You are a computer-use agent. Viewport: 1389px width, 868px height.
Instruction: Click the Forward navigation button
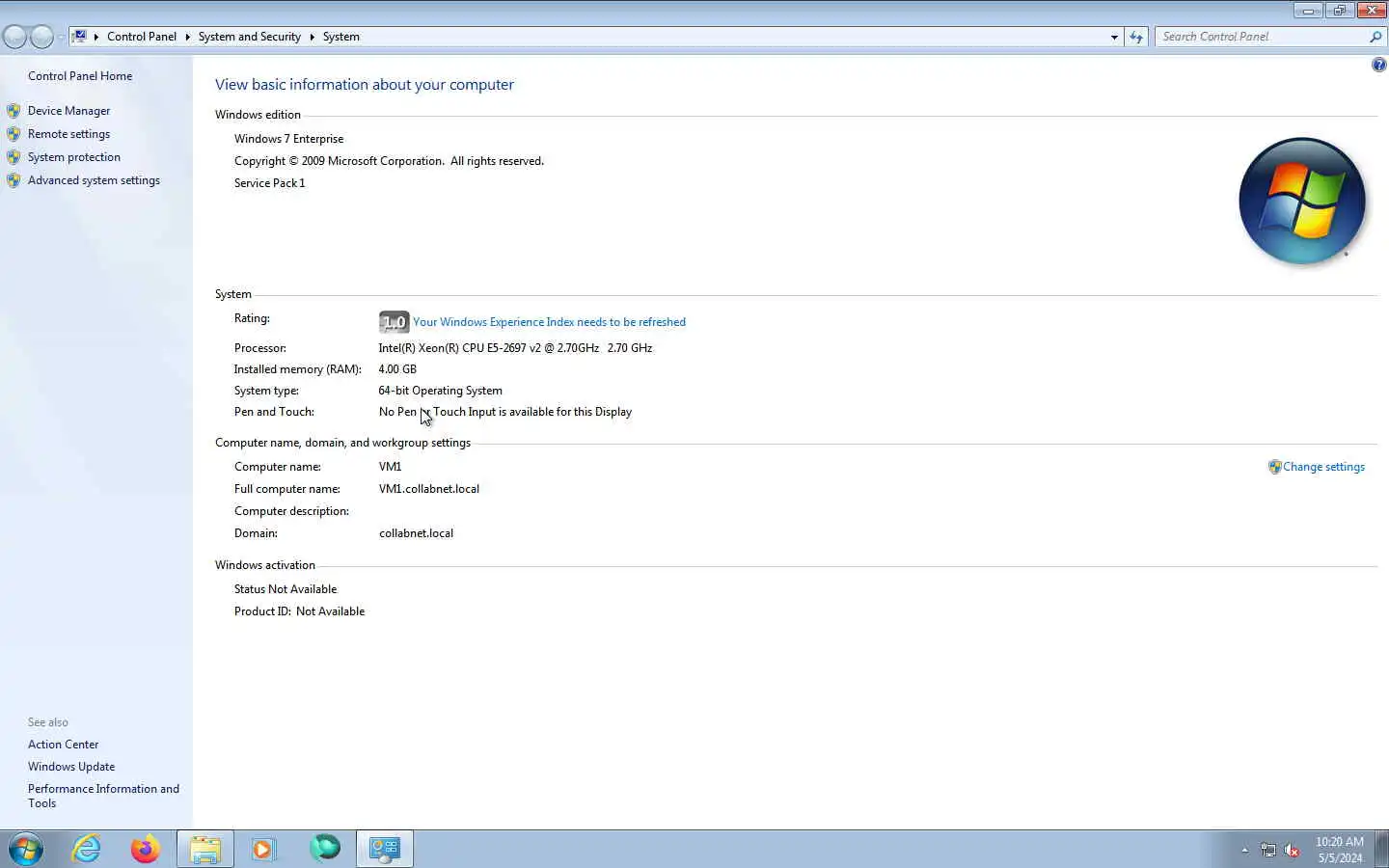coord(42,37)
